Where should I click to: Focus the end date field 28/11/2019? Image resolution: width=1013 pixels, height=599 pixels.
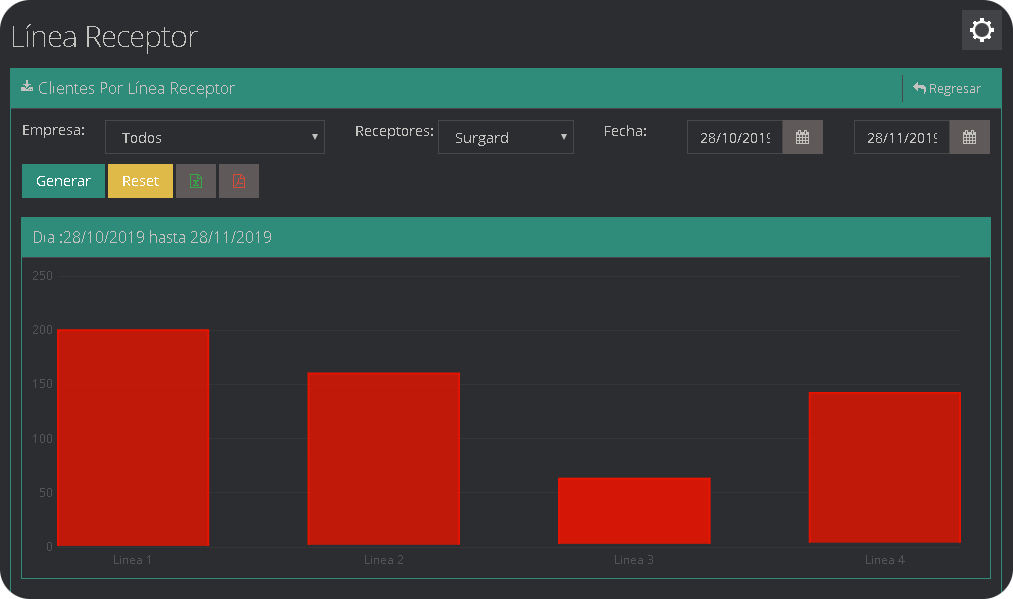point(902,138)
